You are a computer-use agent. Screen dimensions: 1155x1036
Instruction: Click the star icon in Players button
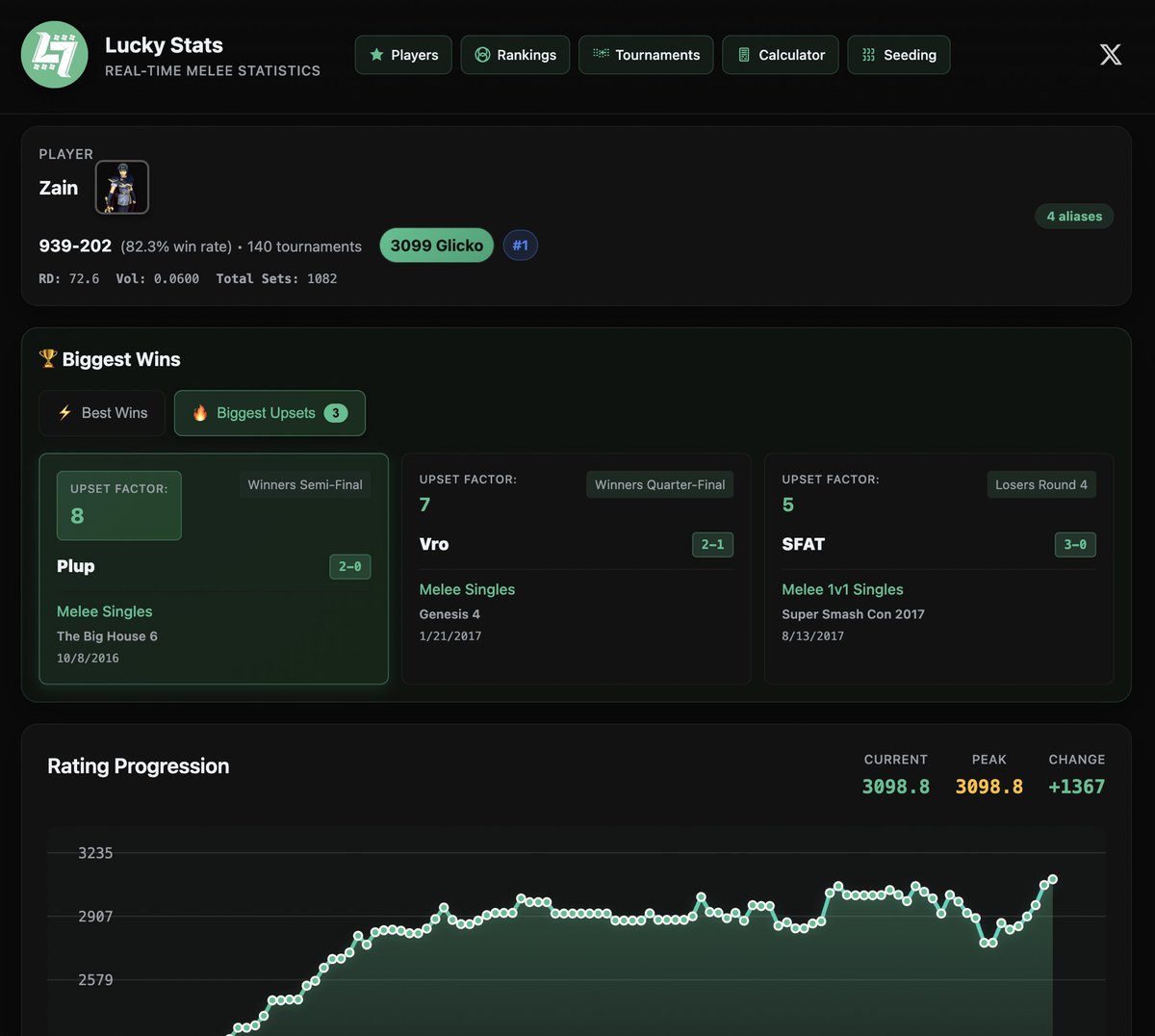point(376,55)
